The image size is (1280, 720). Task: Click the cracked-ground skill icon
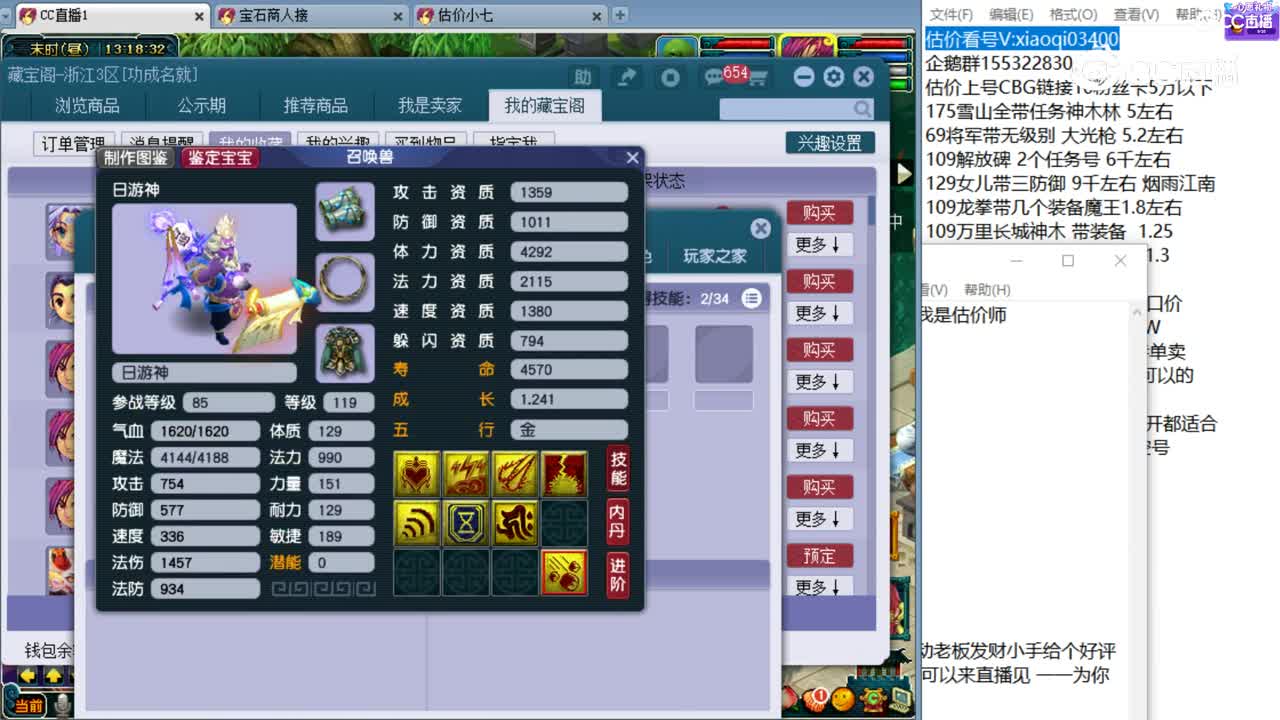tap(564, 473)
